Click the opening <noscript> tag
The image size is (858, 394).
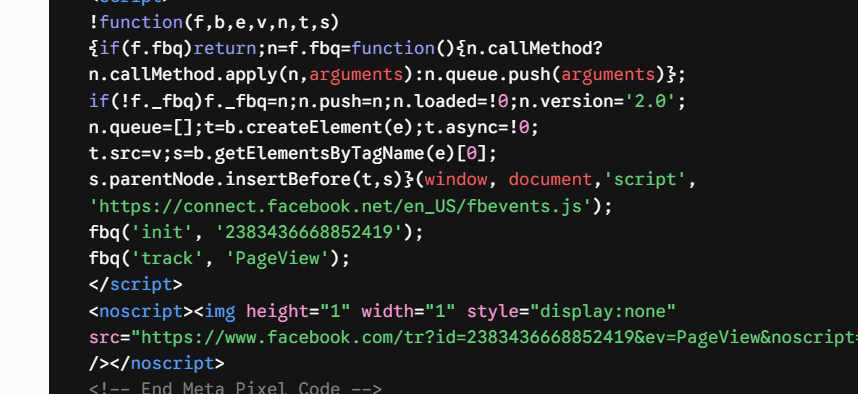click(142, 311)
